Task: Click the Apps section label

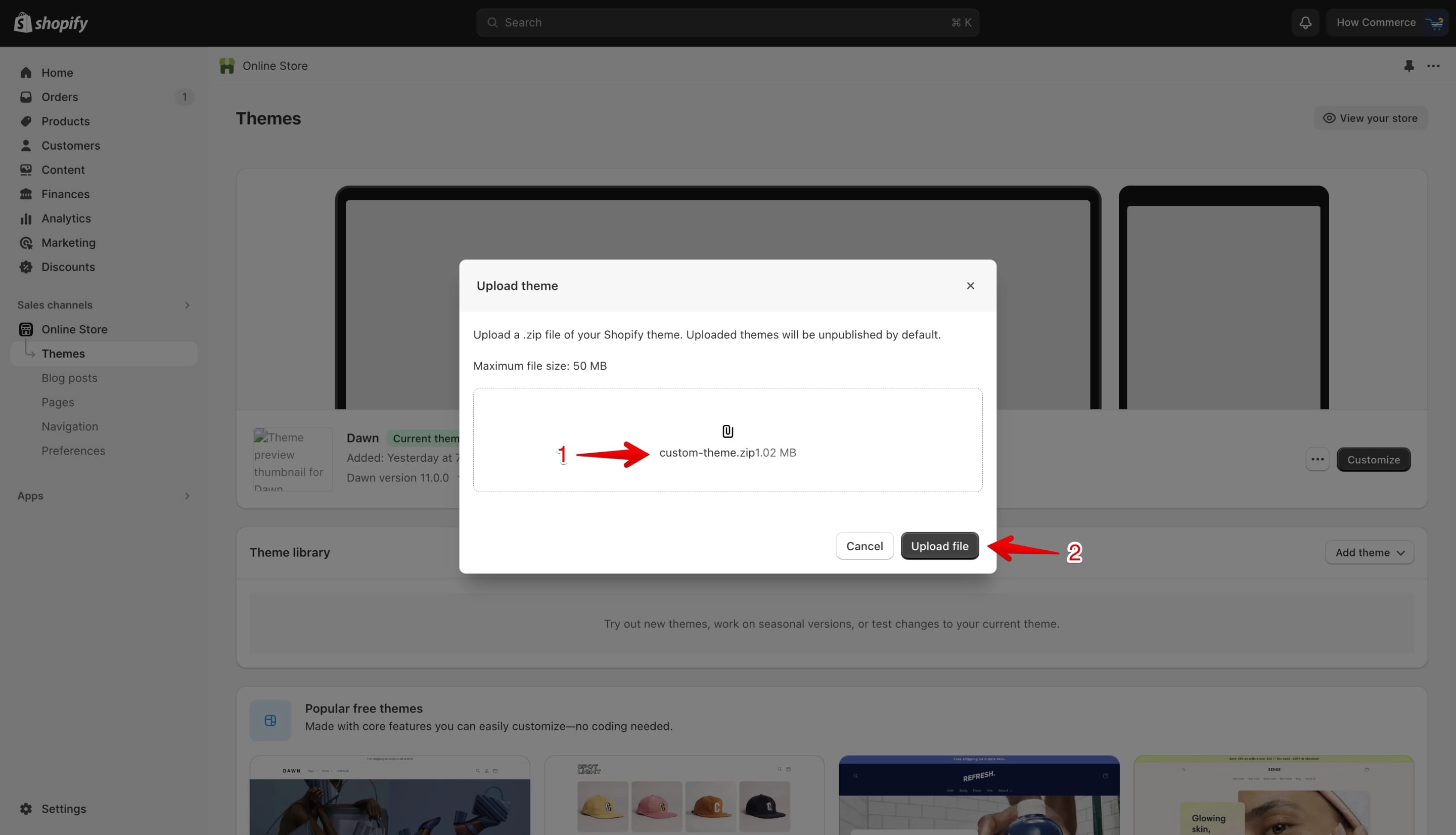Action: tap(30, 496)
